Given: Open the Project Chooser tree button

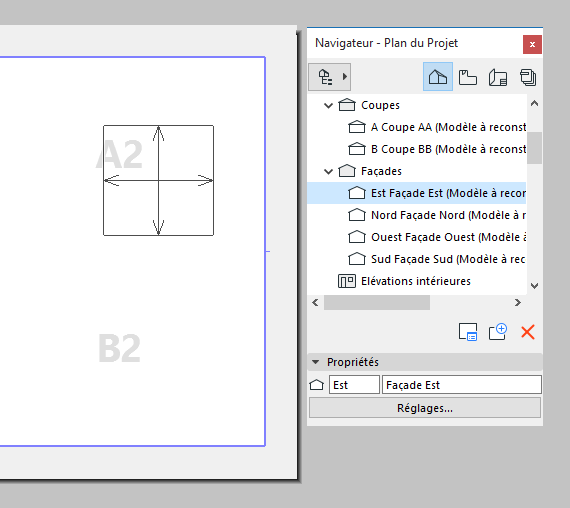Looking at the screenshot, I should pos(329,77).
